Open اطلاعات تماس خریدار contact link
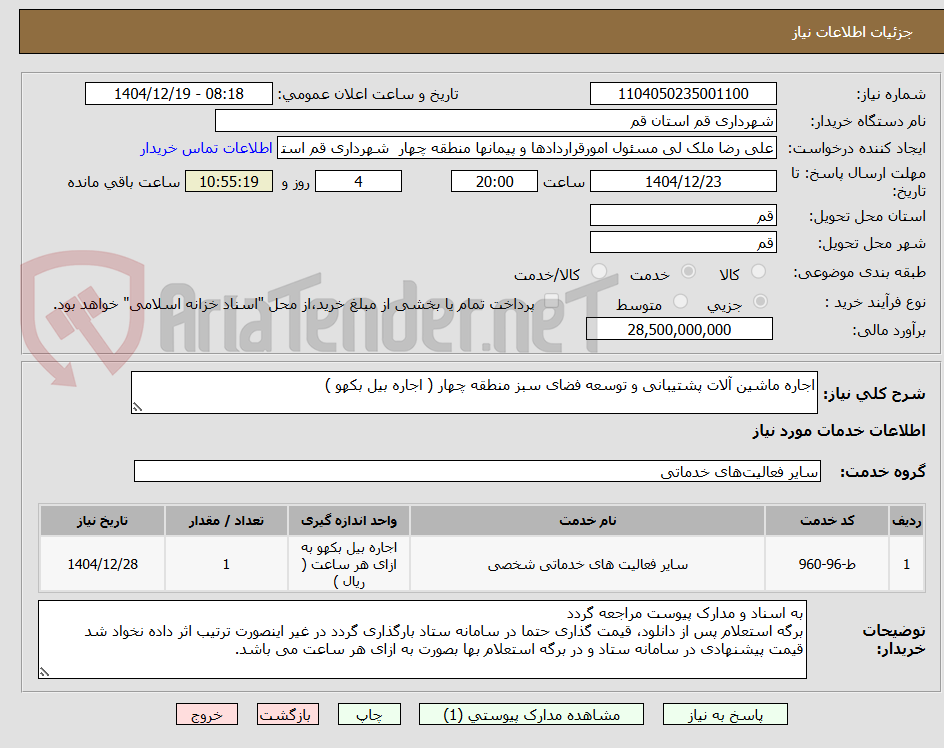The image size is (944, 748). tap(206, 148)
